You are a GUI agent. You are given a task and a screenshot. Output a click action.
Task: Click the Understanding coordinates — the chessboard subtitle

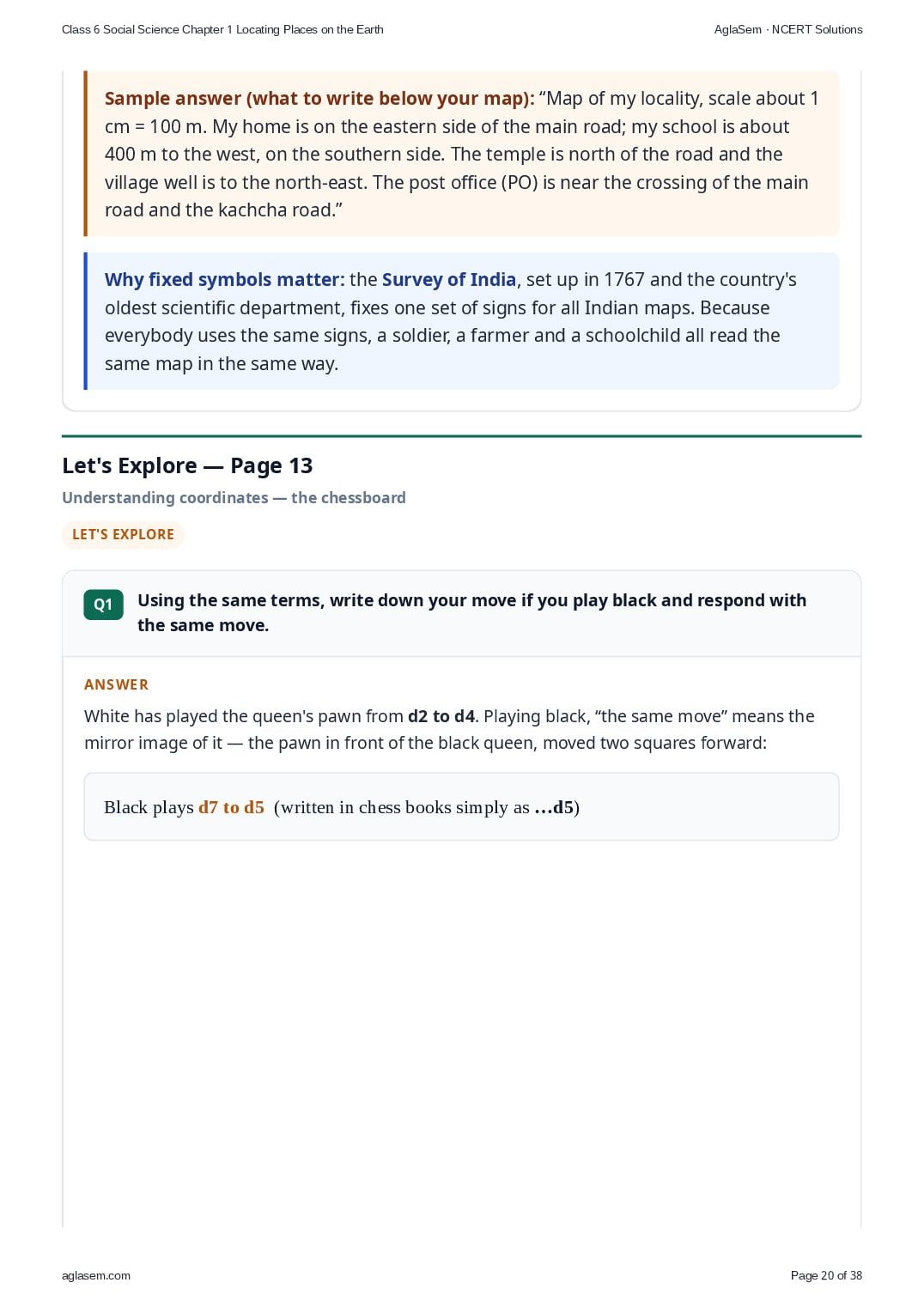(234, 498)
